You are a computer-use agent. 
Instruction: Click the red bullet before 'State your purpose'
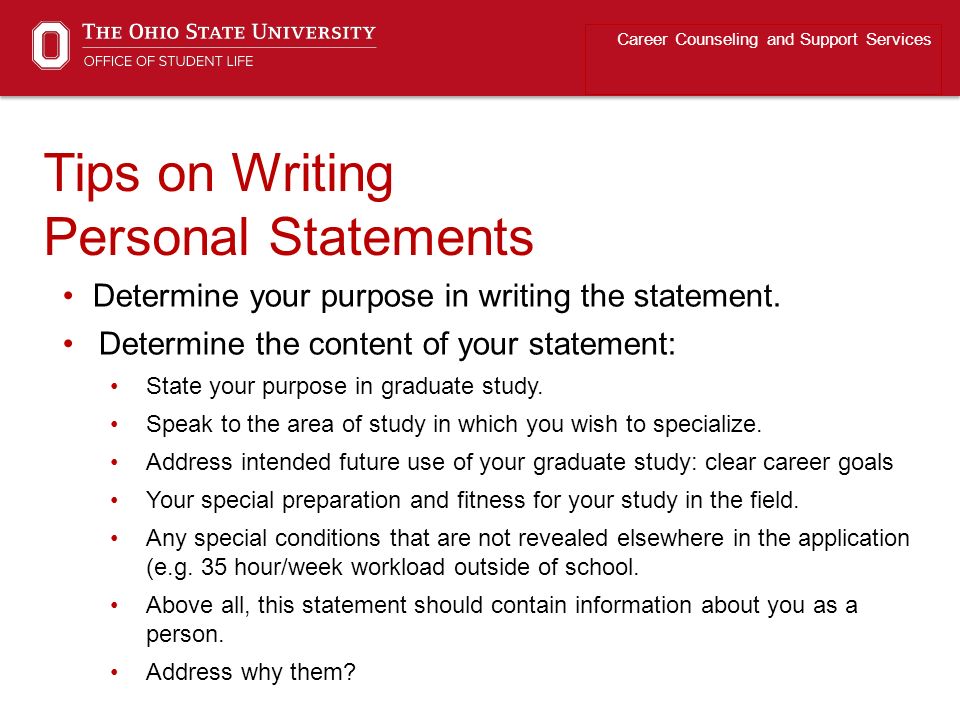pos(114,386)
